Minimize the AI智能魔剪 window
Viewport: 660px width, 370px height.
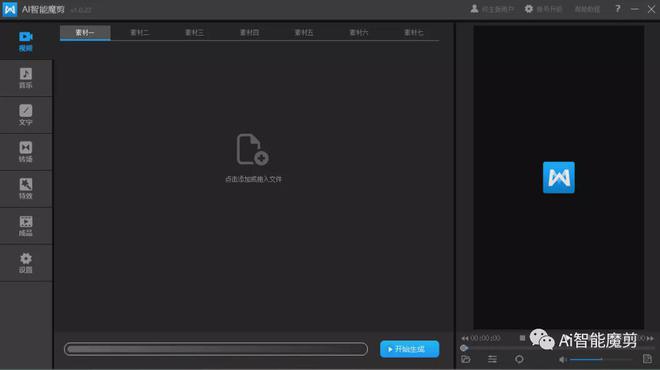pyautogui.click(x=635, y=9)
